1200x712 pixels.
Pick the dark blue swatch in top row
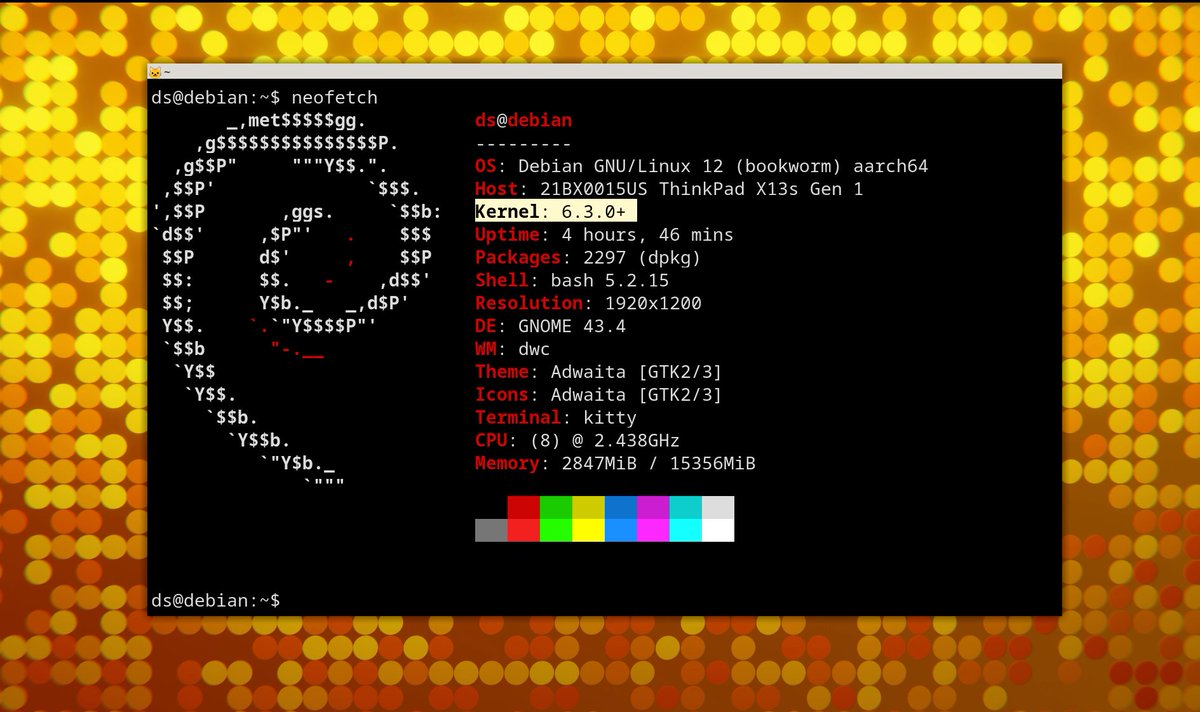[x=621, y=507]
